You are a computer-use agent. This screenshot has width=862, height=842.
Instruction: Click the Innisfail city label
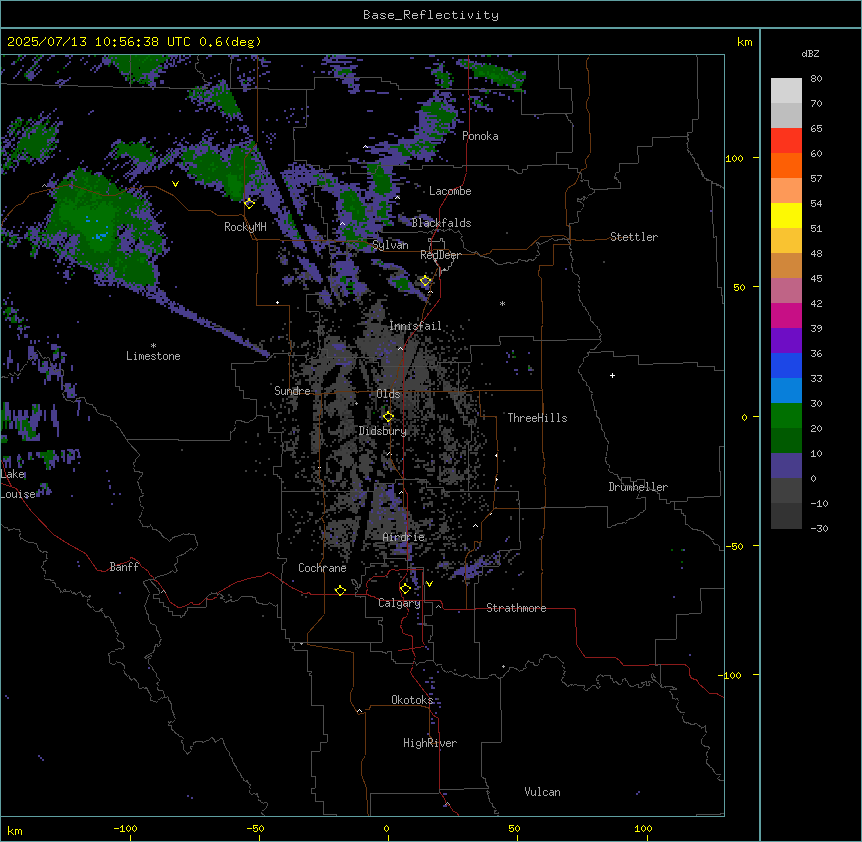pyautogui.click(x=415, y=326)
